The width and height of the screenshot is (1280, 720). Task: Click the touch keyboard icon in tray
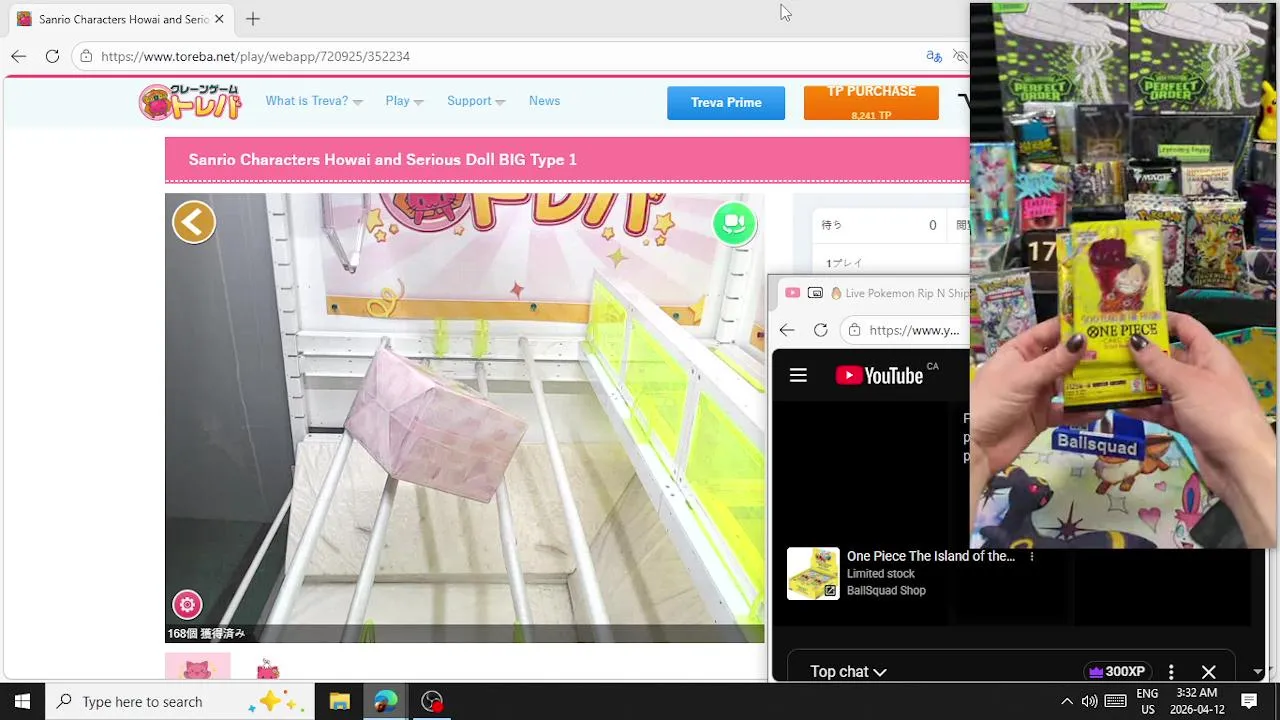(1116, 701)
